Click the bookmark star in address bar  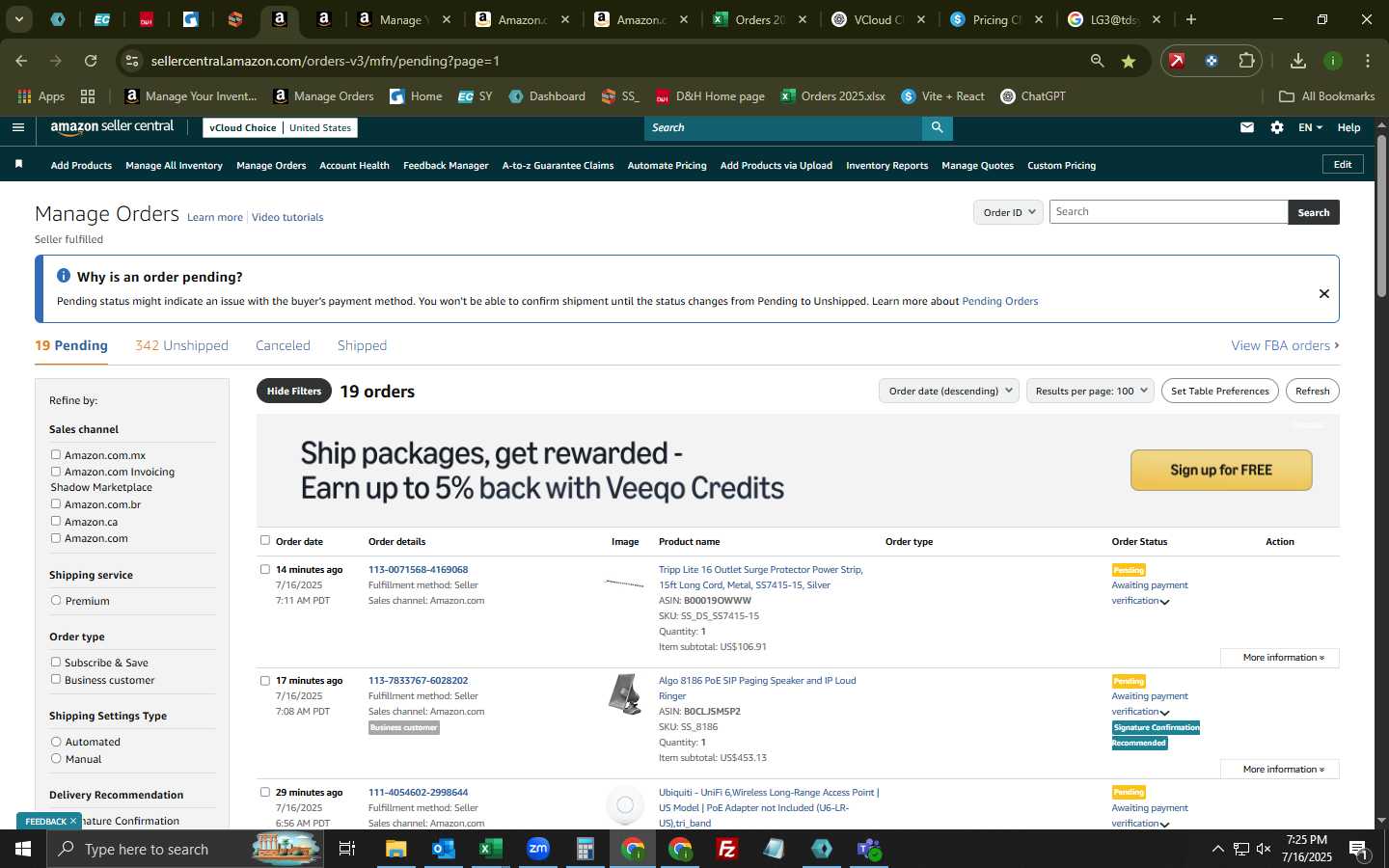(1129, 61)
